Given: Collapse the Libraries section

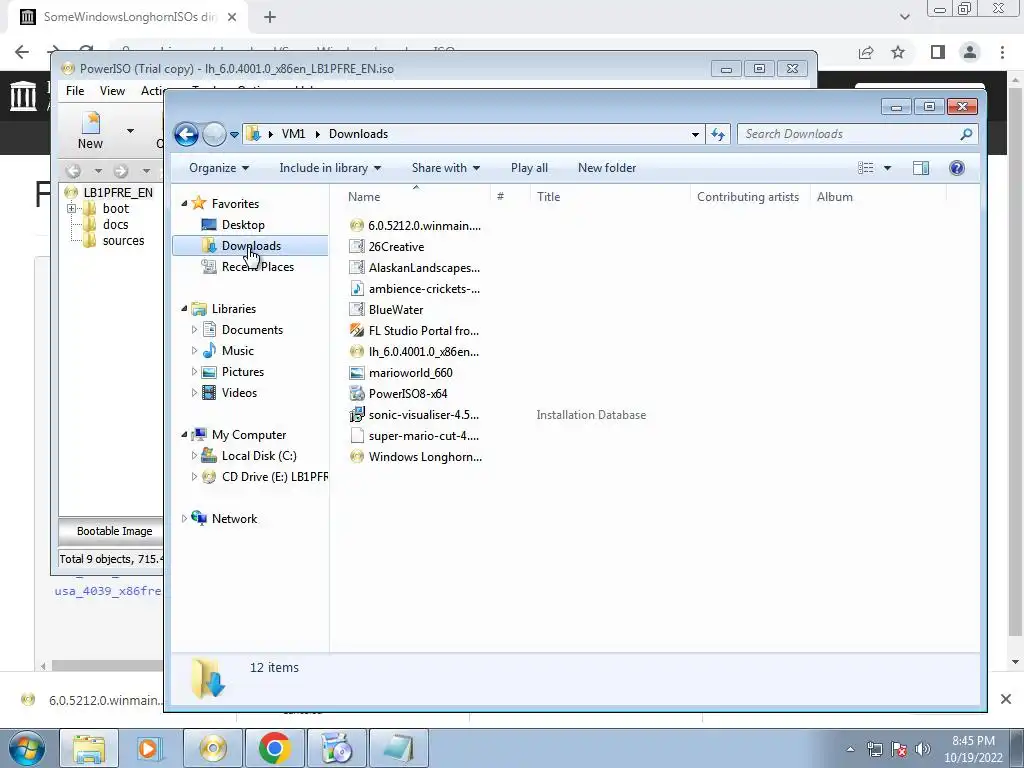Looking at the screenshot, I should 184,309.
